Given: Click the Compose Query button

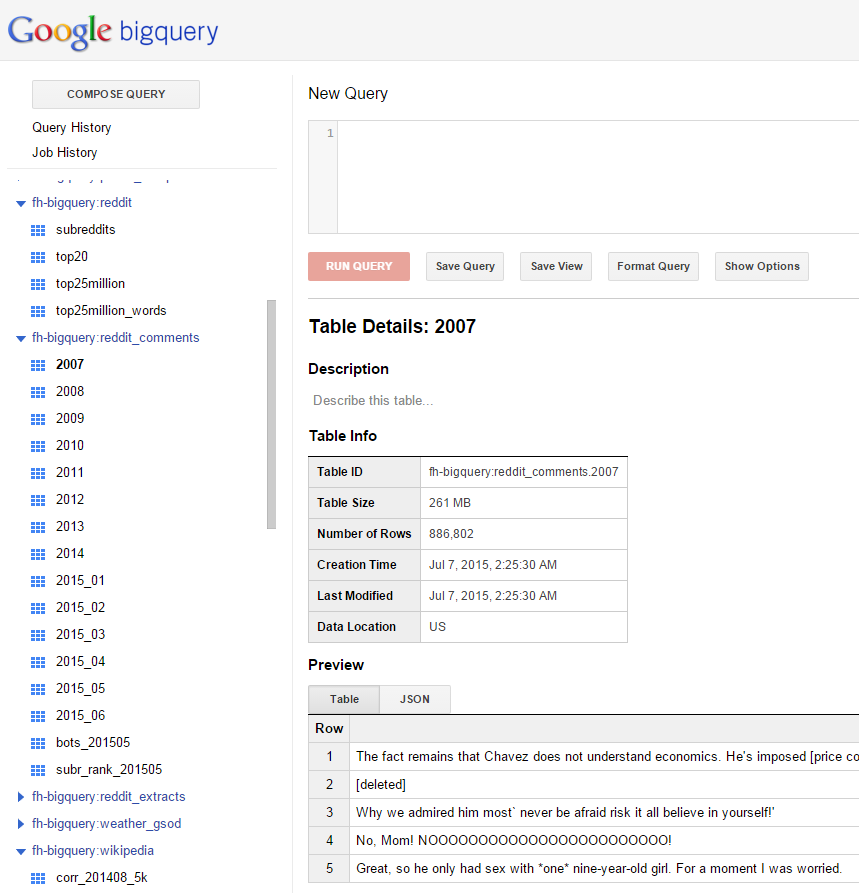Looking at the screenshot, I should (116, 94).
